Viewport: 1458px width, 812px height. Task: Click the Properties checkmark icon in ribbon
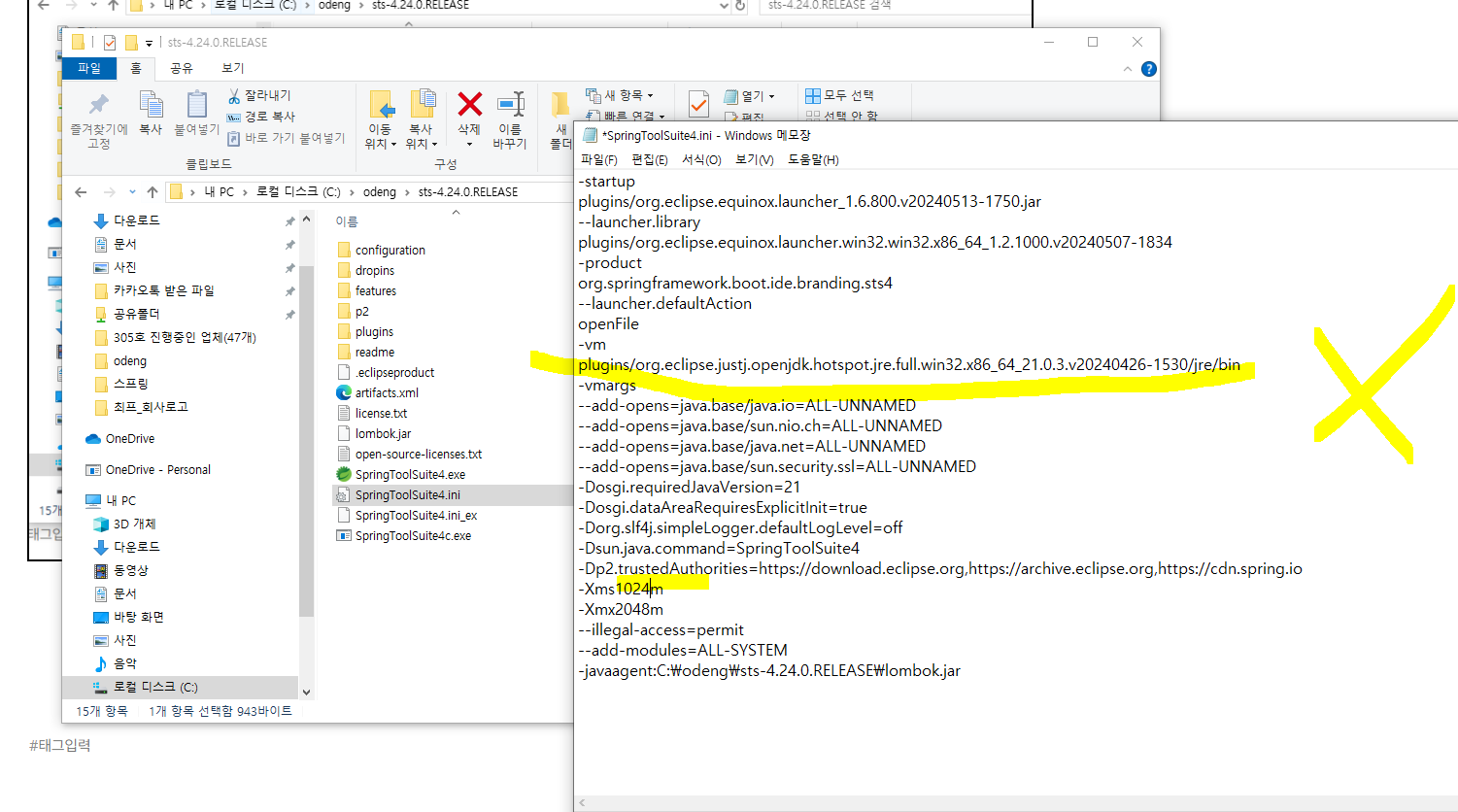click(x=698, y=103)
